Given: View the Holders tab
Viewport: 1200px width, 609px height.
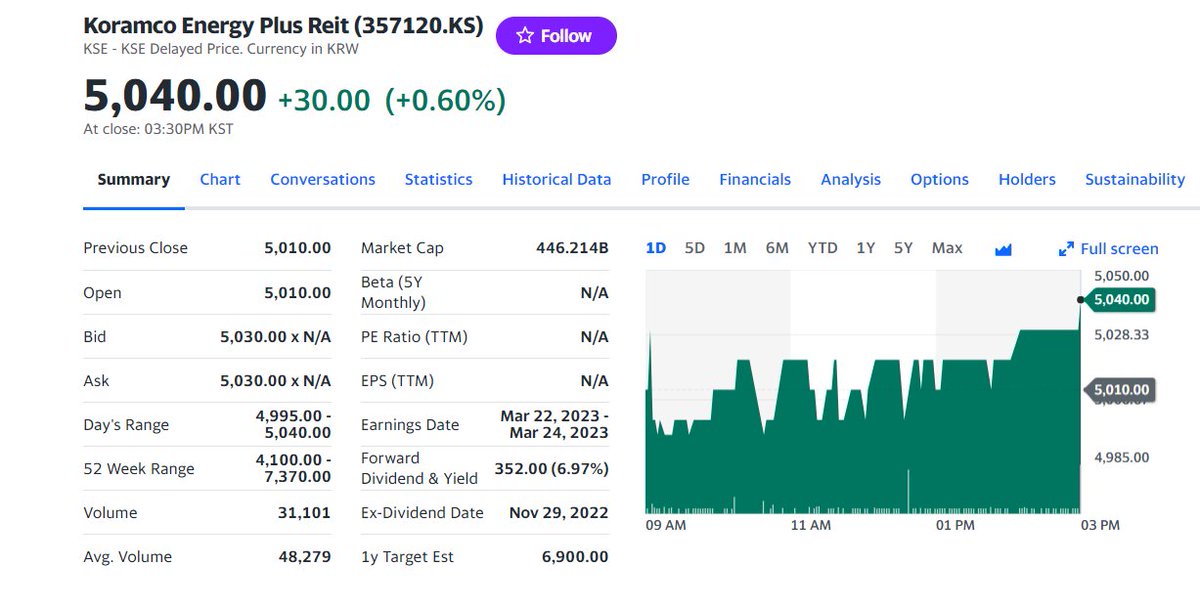Looking at the screenshot, I should (x=1027, y=180).
